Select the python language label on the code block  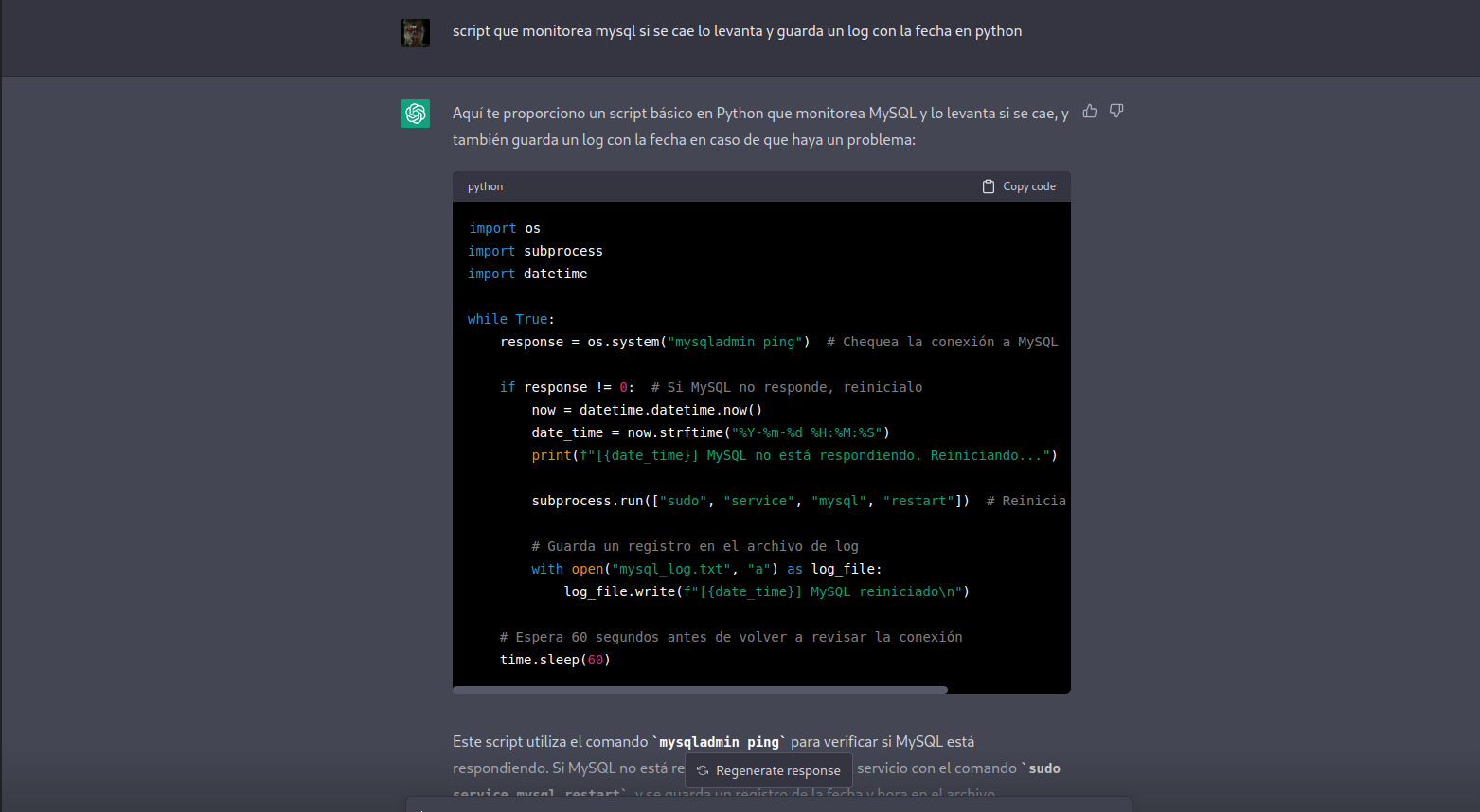tap(485, 186)
